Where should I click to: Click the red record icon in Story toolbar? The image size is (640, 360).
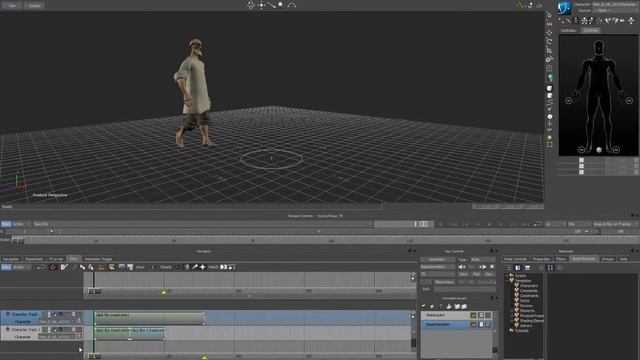pos(52,267)
